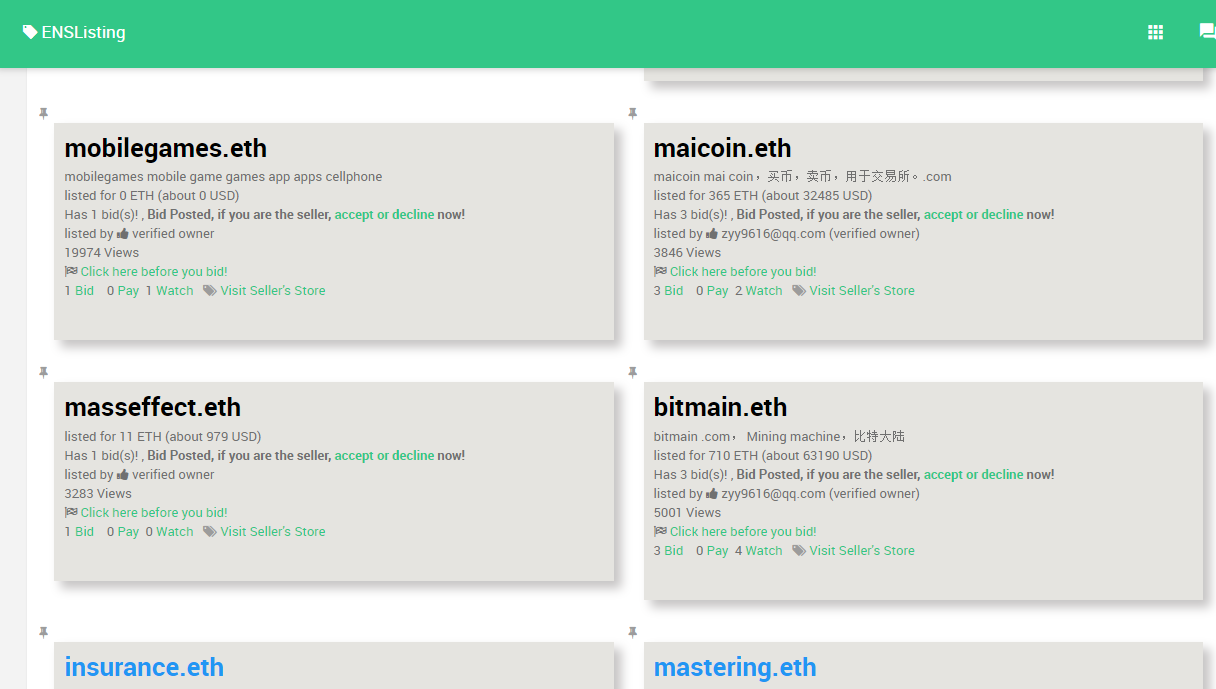Click thumbs-up icon in mobilegames.eth listing
Viewport: 1216px width, 689px height.
point(123,233)
